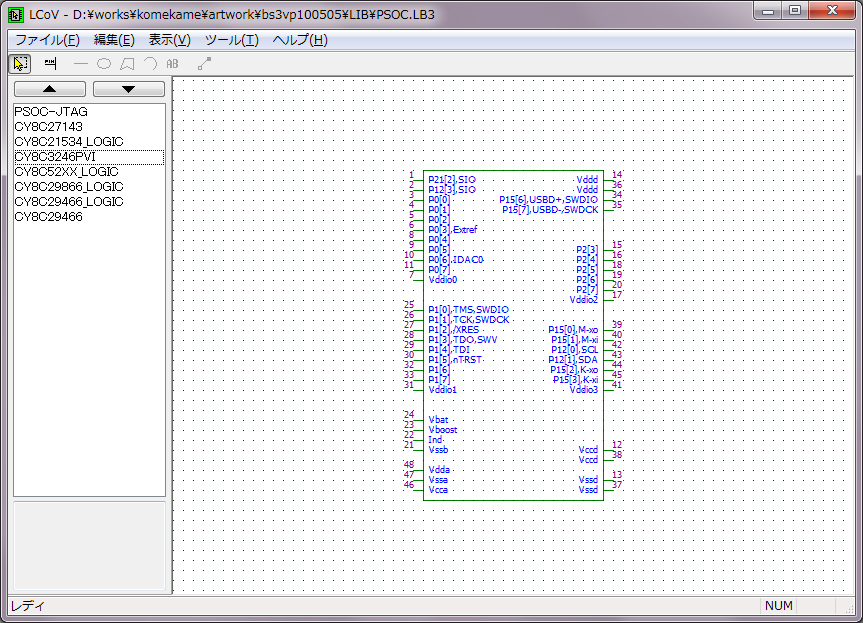Select CY8C27143 in the component list
The height and width of the screenshot is (623, 863).
[x=89, y=127]
